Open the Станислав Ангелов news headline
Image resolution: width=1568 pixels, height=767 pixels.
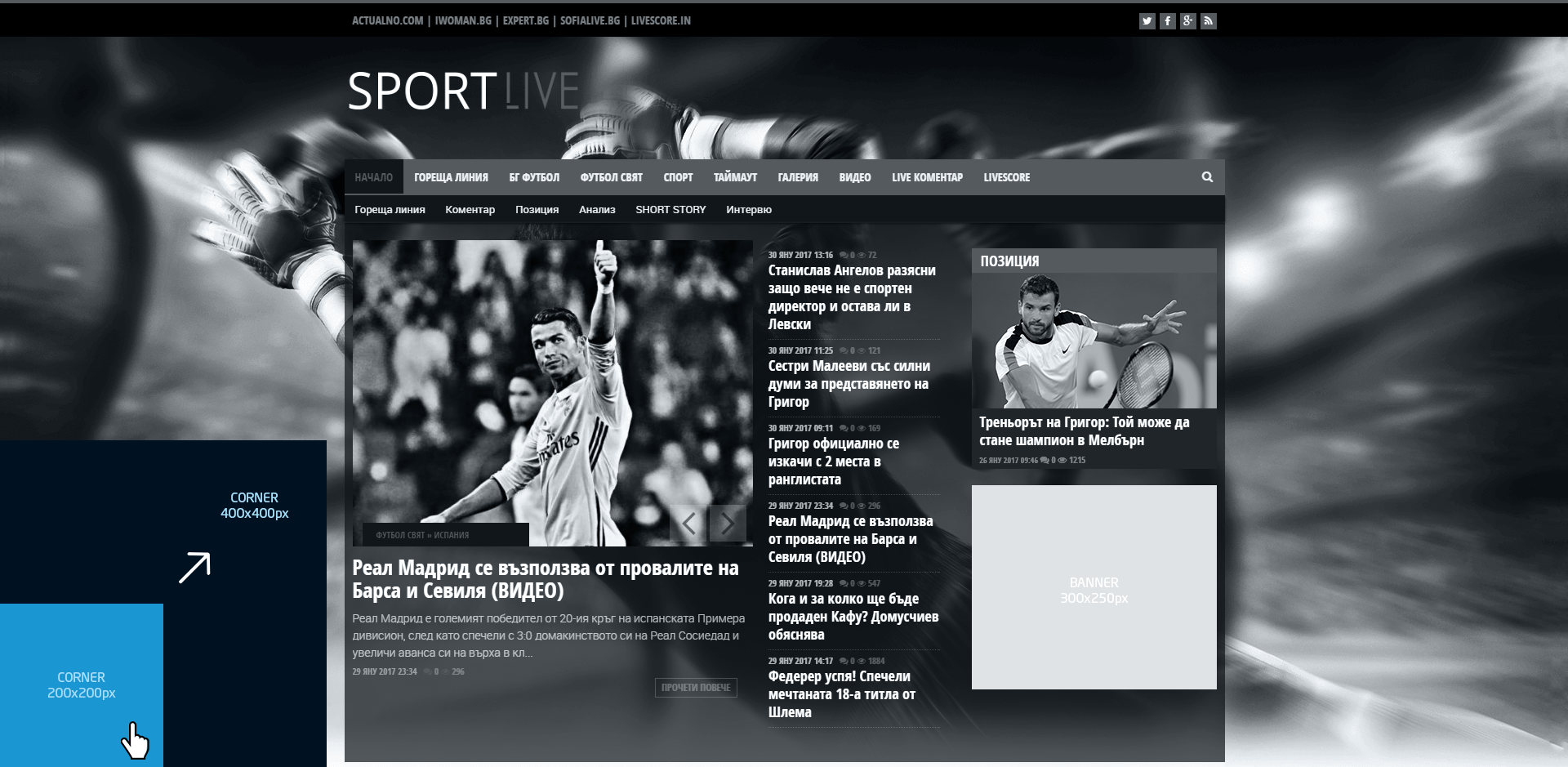click(852, 297)
